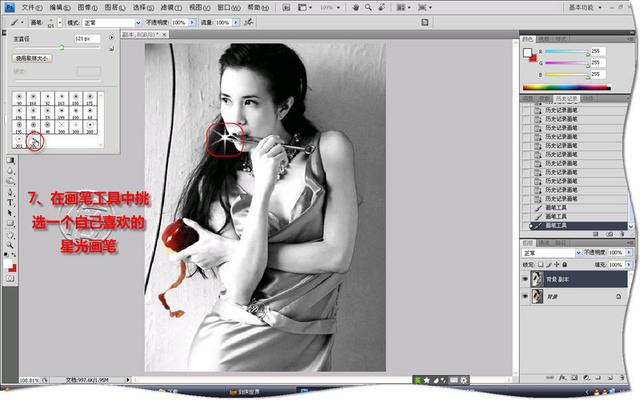Image resolution: width=640 pixels, height=400 pixels.
Task: Create new document from current history state
Action: tap(596, 234)
